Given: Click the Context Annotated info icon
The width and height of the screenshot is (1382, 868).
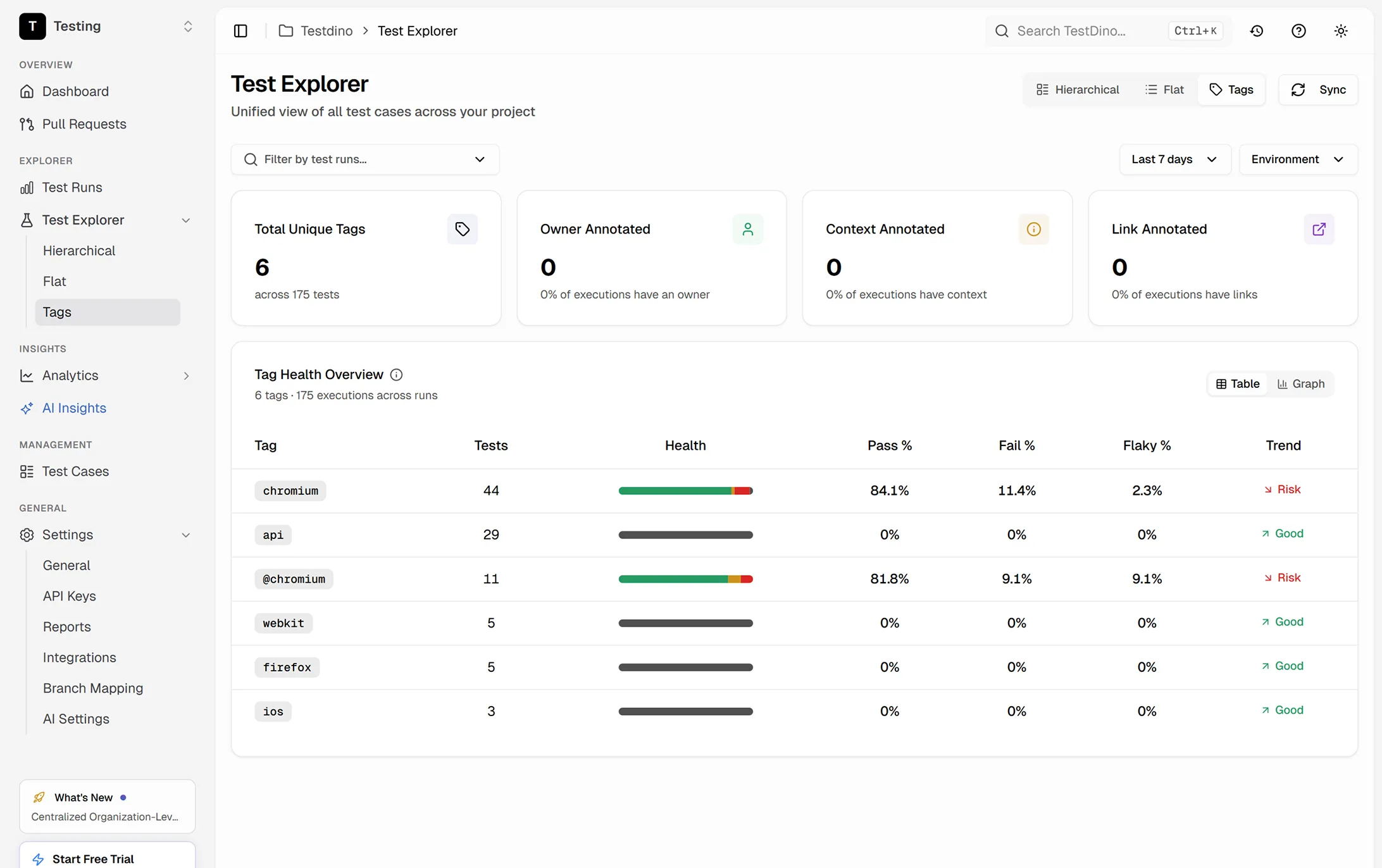Looking at the screenshot, I should point(1034,229).
